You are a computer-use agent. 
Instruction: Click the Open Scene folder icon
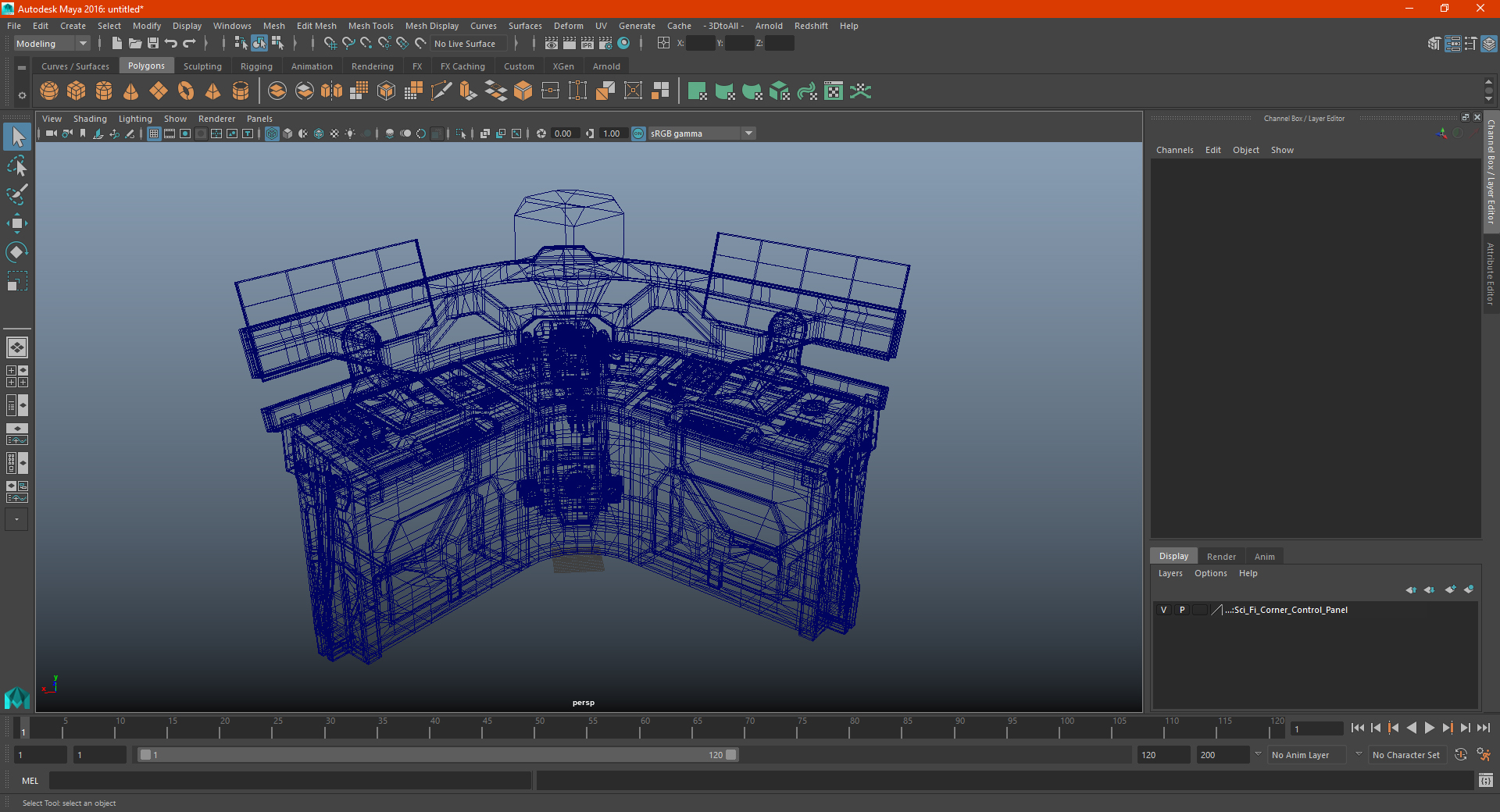coord(135,44)
